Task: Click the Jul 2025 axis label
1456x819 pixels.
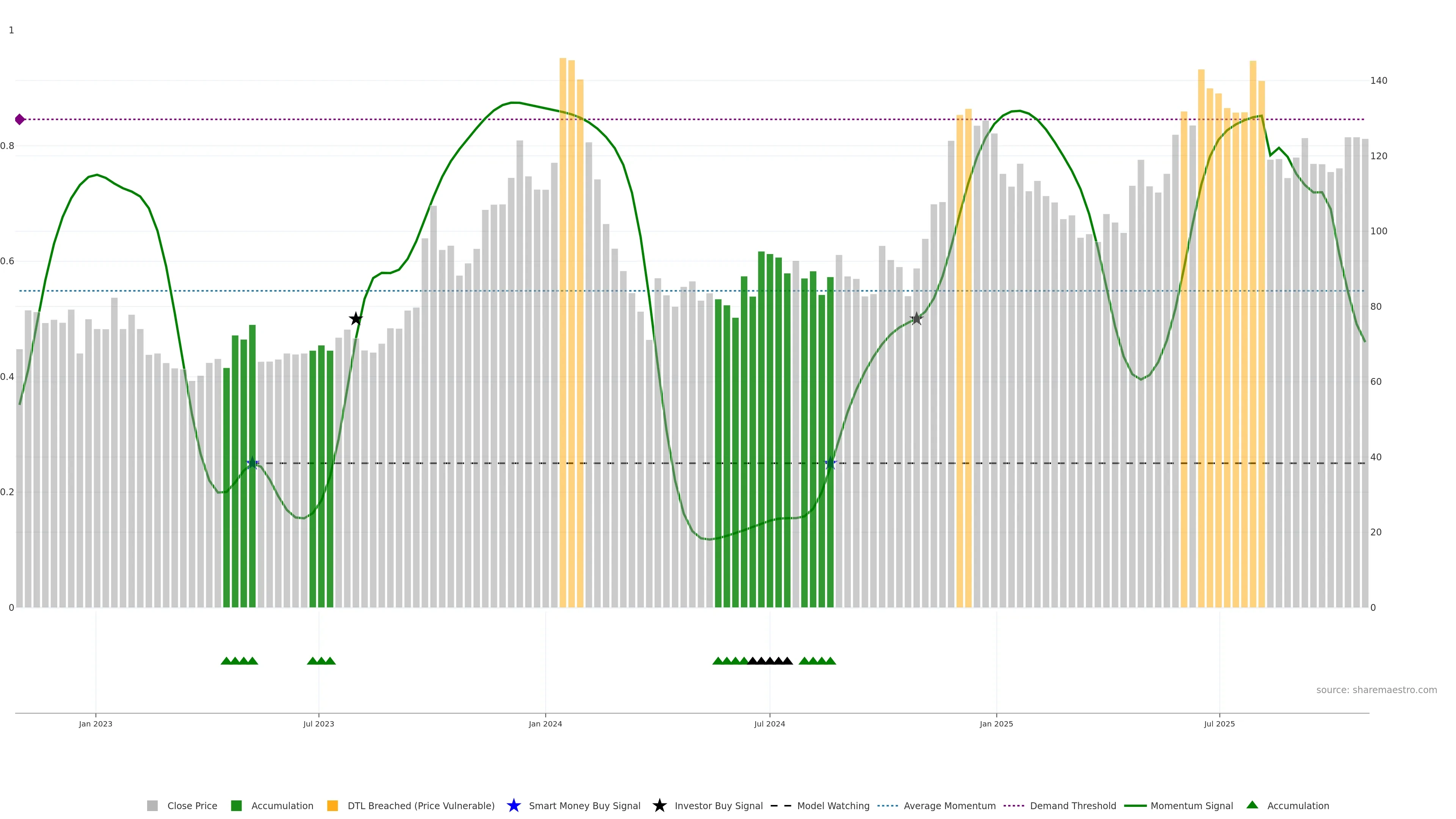Action: 1219,724
